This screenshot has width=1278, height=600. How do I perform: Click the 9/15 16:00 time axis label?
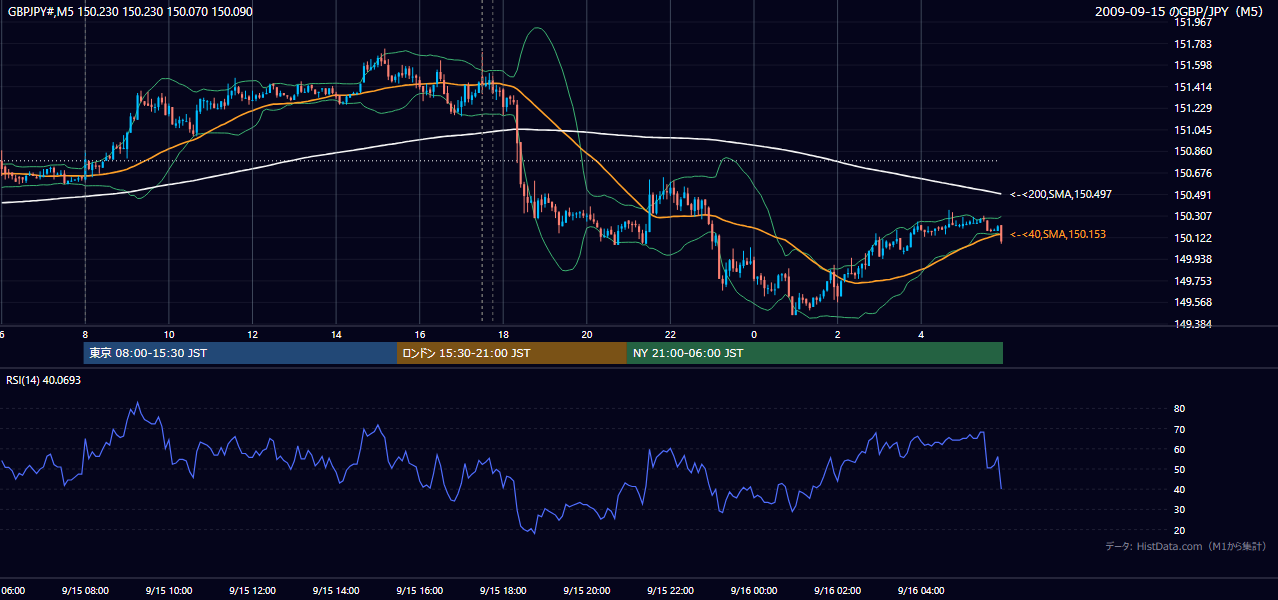[419, 590]
